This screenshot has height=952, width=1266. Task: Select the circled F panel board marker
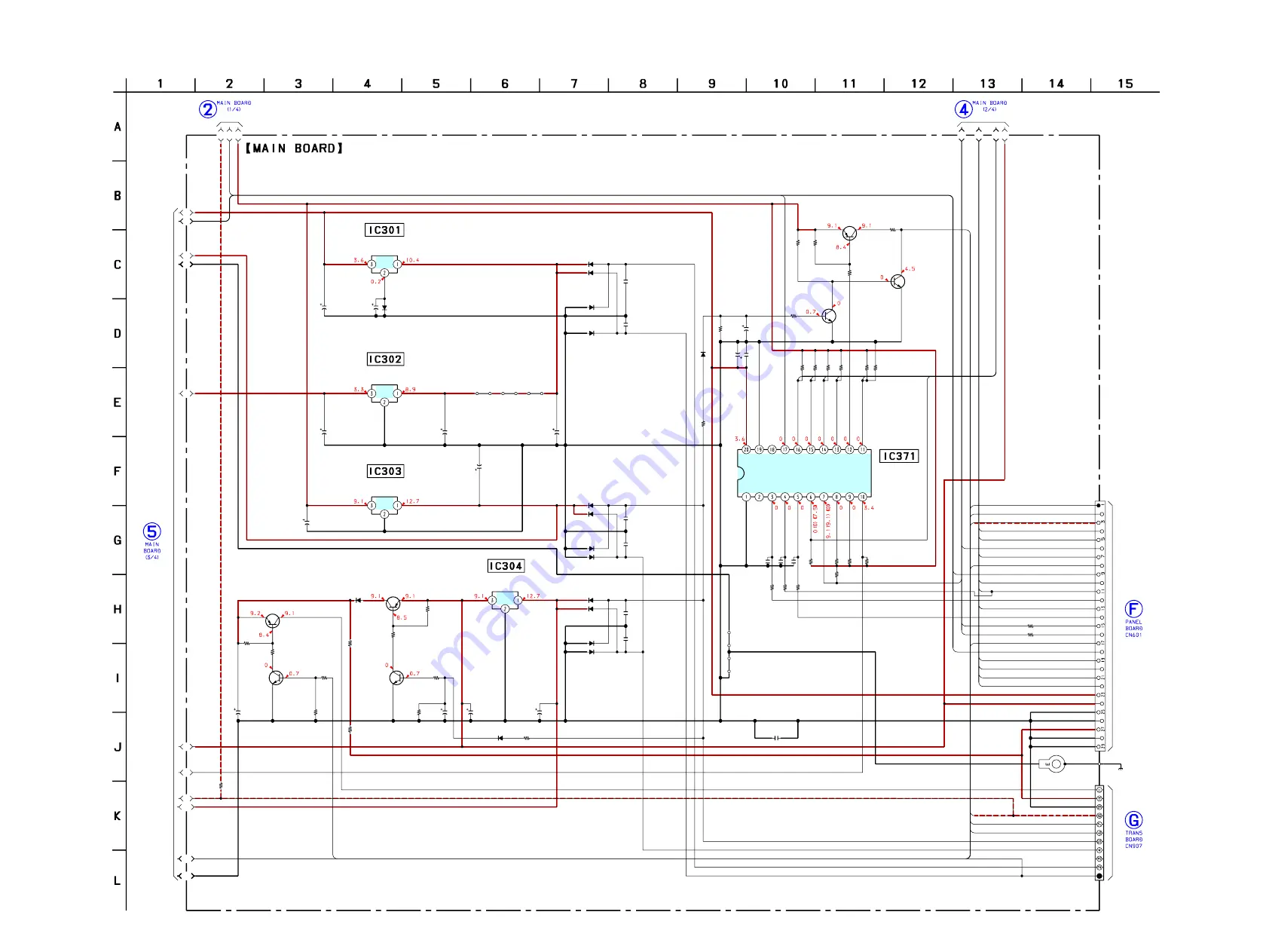pyautogui.click(x=1133, y=609)
